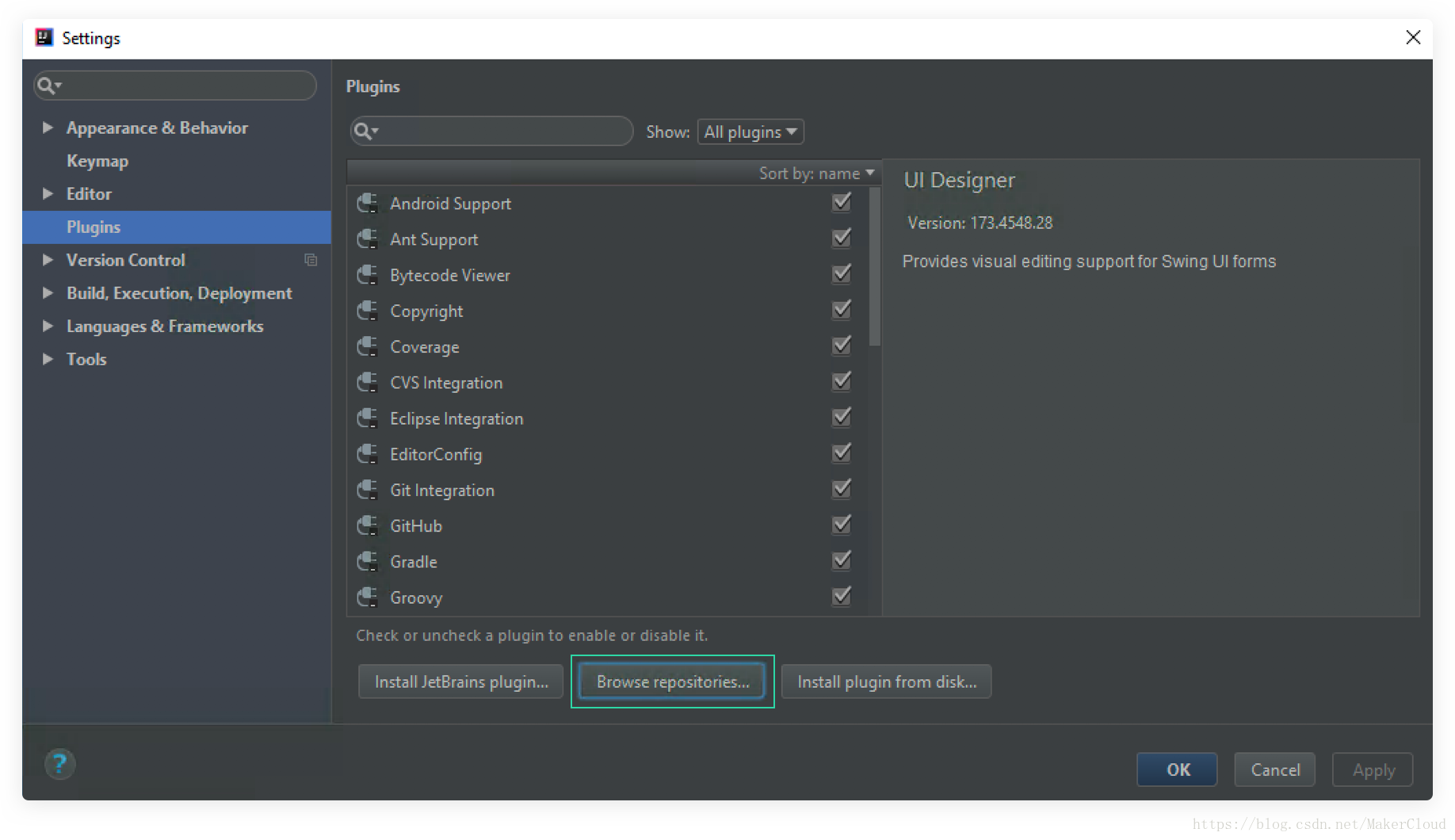This screenshot has height=840, width=1455.
Task: Close the Settings dialog
Action: coord(1413,37)
